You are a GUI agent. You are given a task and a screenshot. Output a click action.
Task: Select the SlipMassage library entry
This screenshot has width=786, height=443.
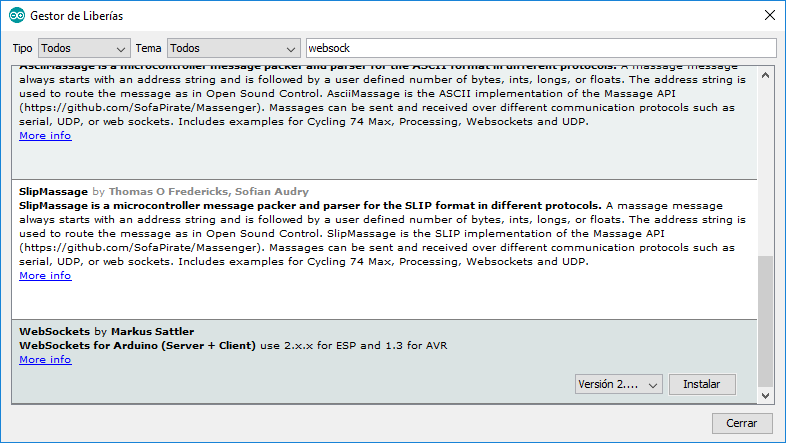pyautogui.click(x=384, y=250)
